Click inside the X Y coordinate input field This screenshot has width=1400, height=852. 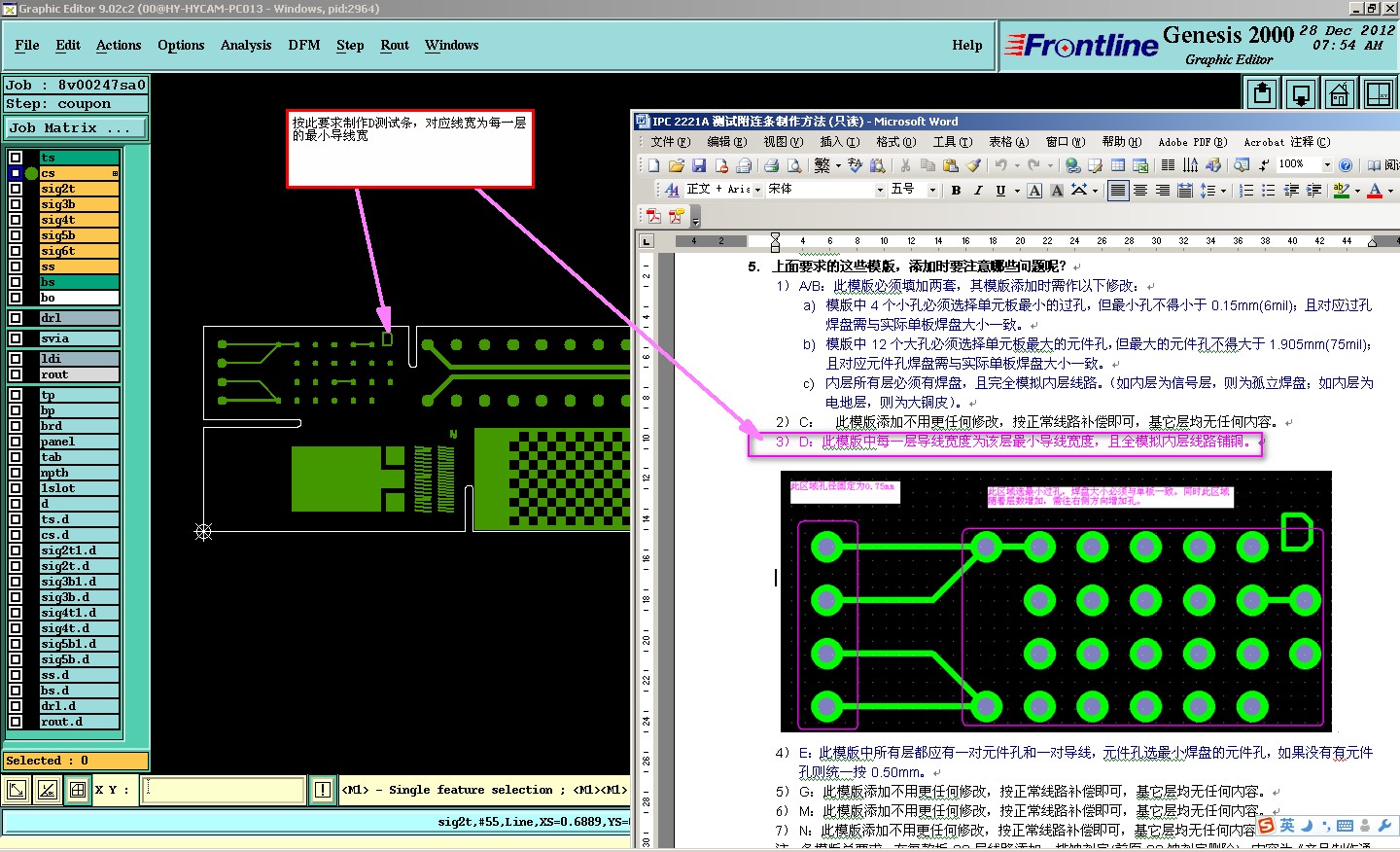[x=224, y=790]
